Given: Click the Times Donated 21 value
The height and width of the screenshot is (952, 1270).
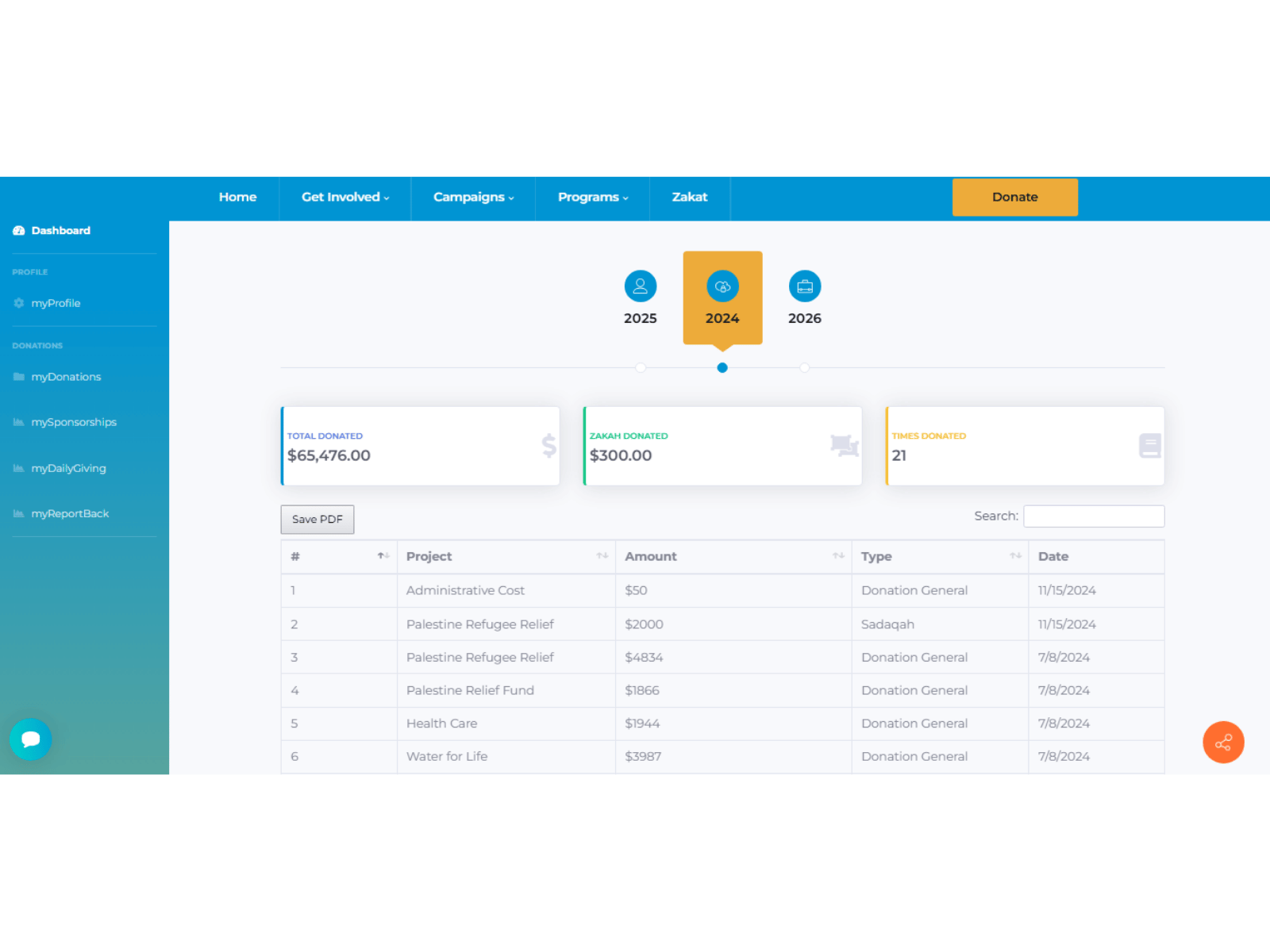Looking at the screenshot, I should coord(899,455).
